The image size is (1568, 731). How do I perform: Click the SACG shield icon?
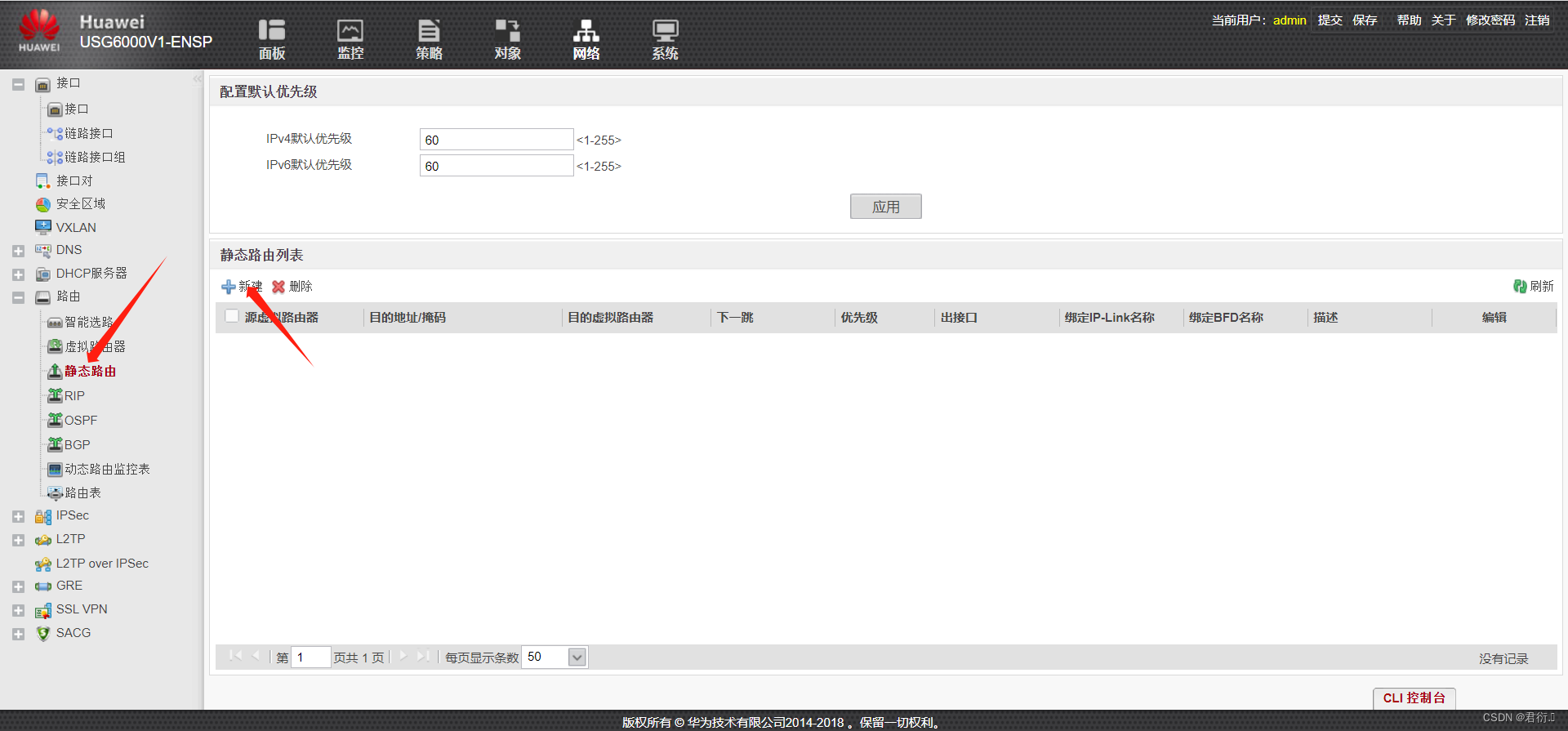tap(43, 634)
